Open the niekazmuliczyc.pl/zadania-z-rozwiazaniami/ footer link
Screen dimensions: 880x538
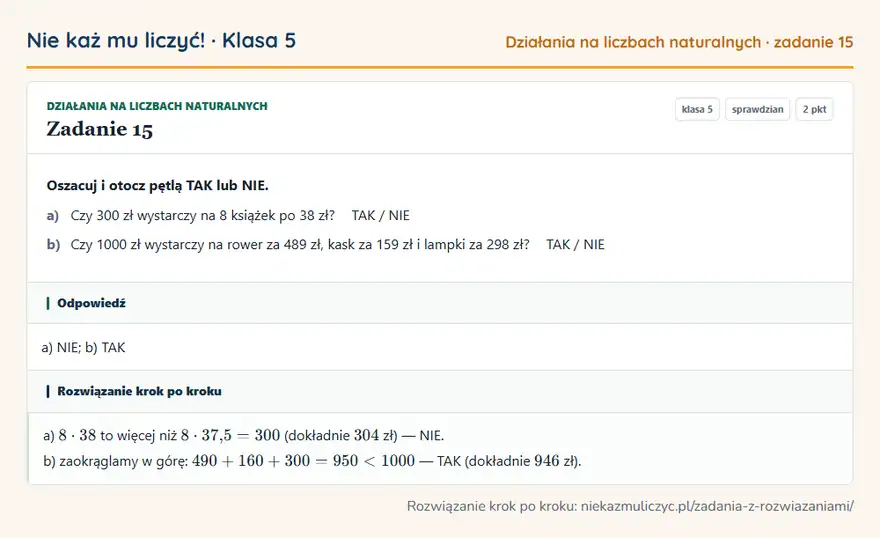(x=717, y=507)
